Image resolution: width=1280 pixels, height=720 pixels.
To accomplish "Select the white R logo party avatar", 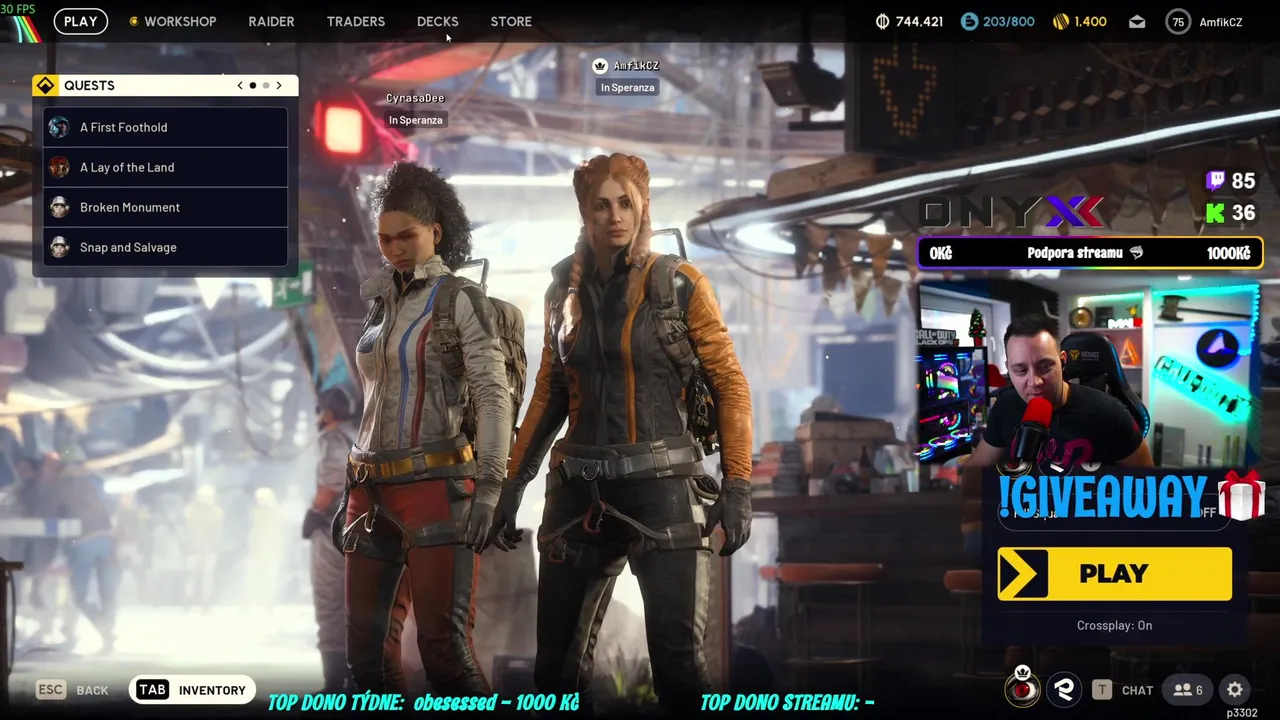I will [1064, 689].
